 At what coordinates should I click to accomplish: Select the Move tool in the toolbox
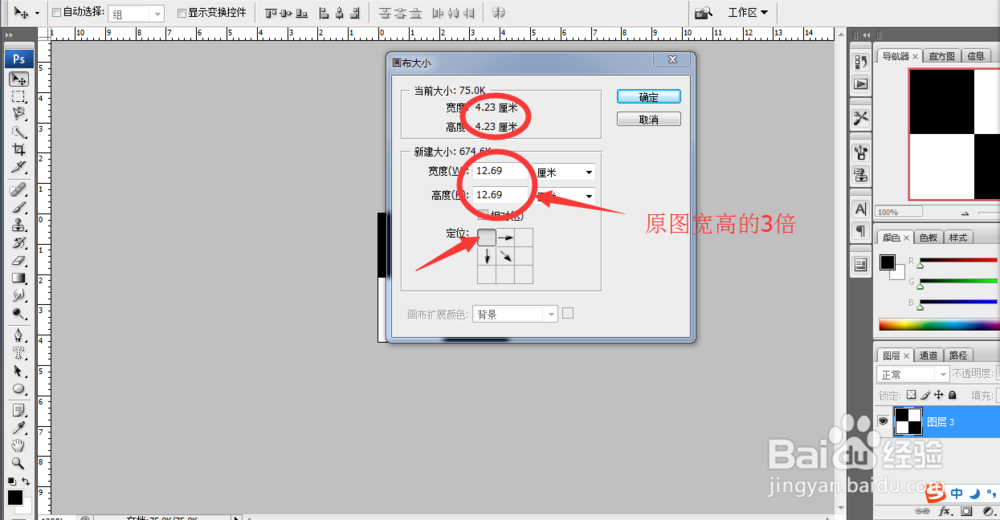click(x=18, y=79)
